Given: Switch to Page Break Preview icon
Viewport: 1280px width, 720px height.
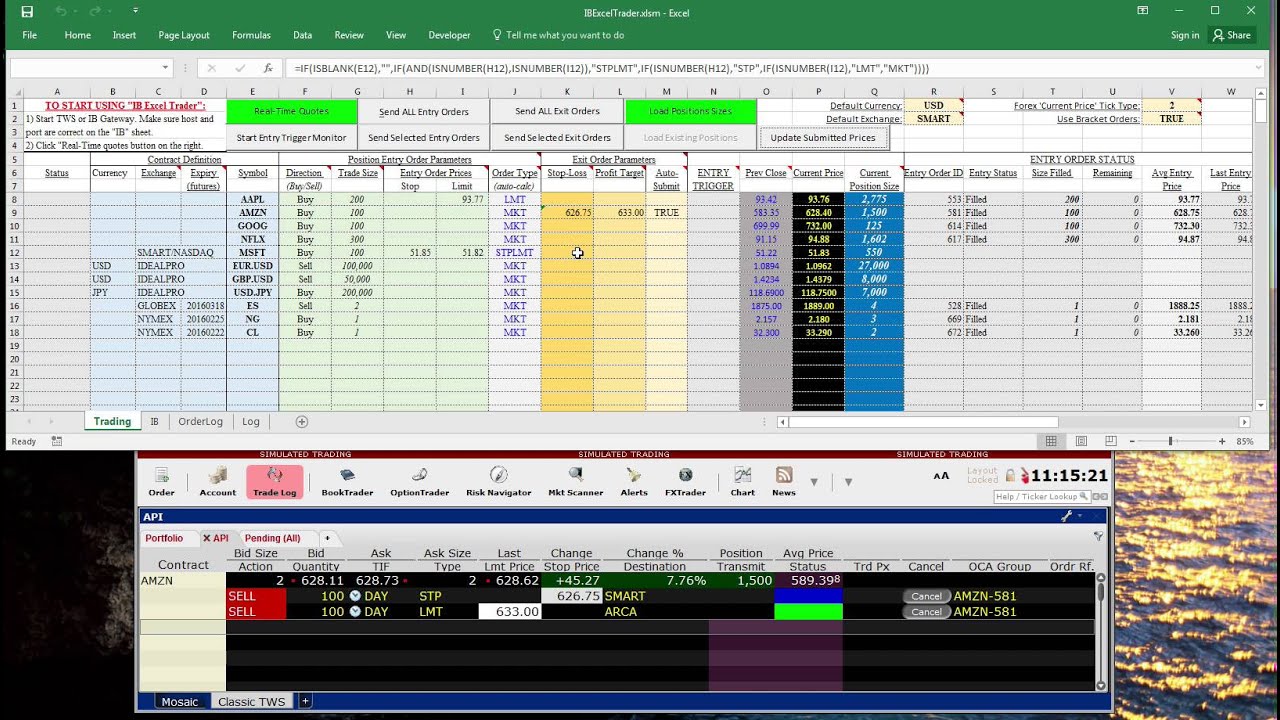Looking at the screenshot, I should pyautogui.click(x=1111, y=441).
